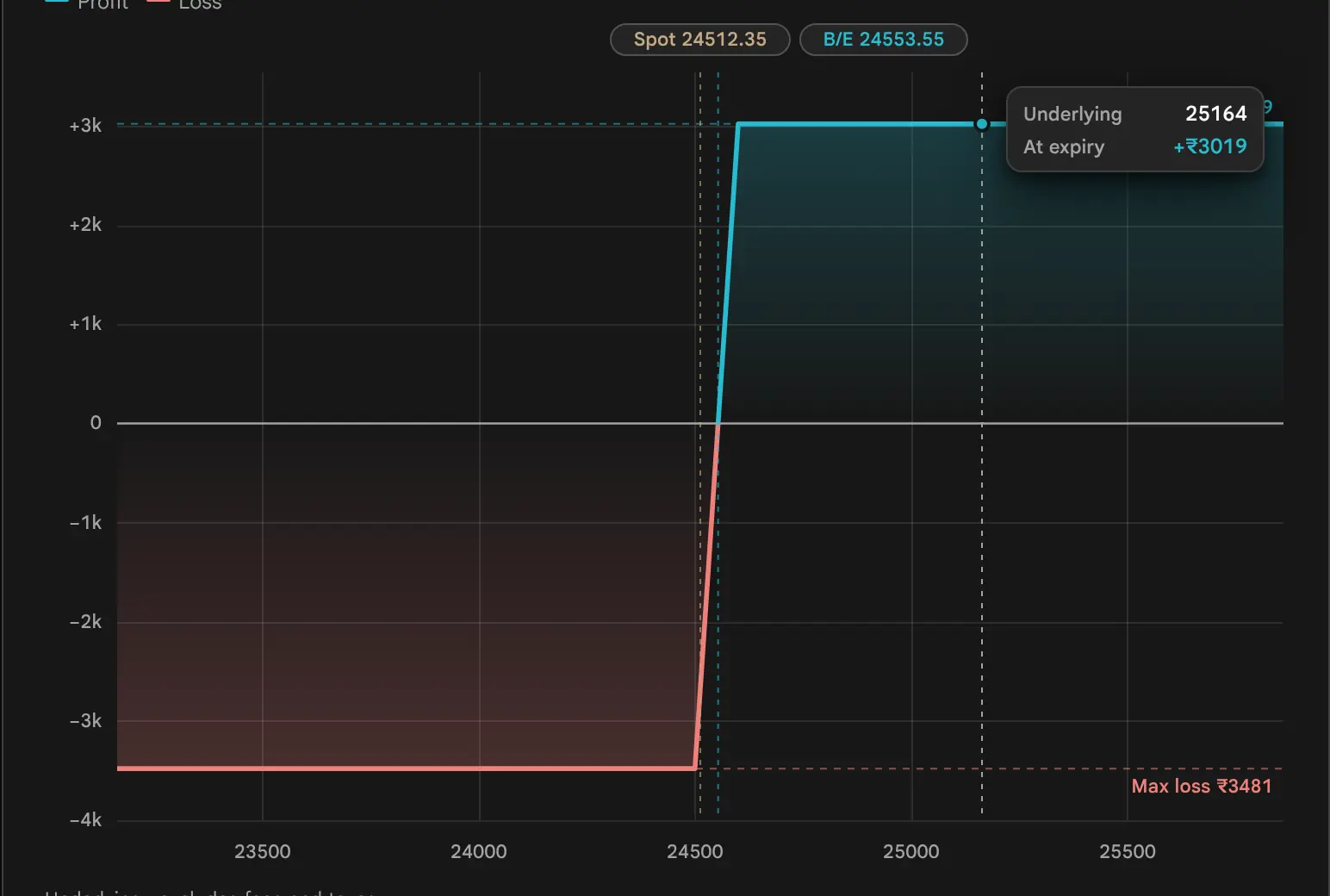Click the 24500 x-axis label
1330x896 pixels.
click(695, 851)
